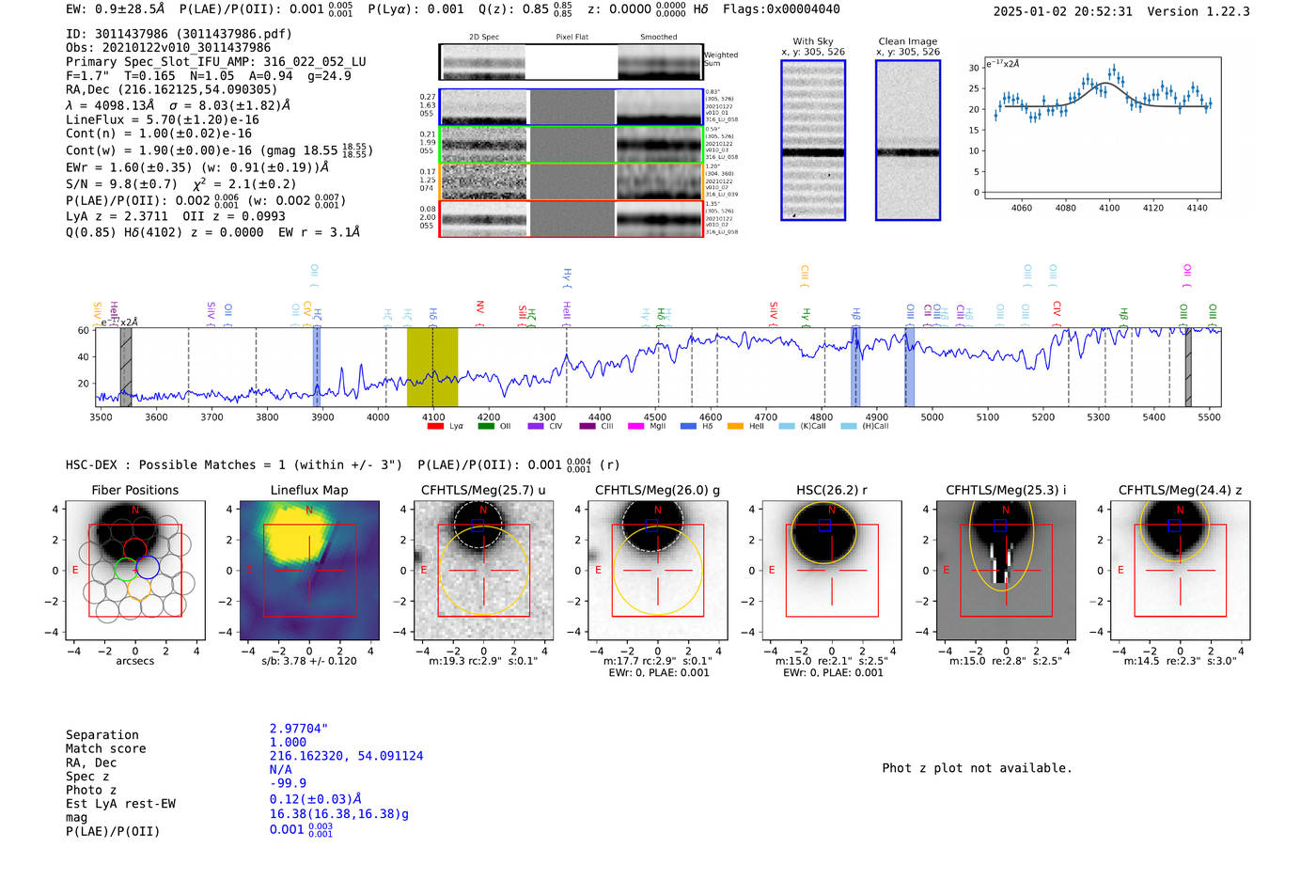The image size is (1316, 896).
Task: Click the purple CIV legend swatch
Action: (536, 426)
